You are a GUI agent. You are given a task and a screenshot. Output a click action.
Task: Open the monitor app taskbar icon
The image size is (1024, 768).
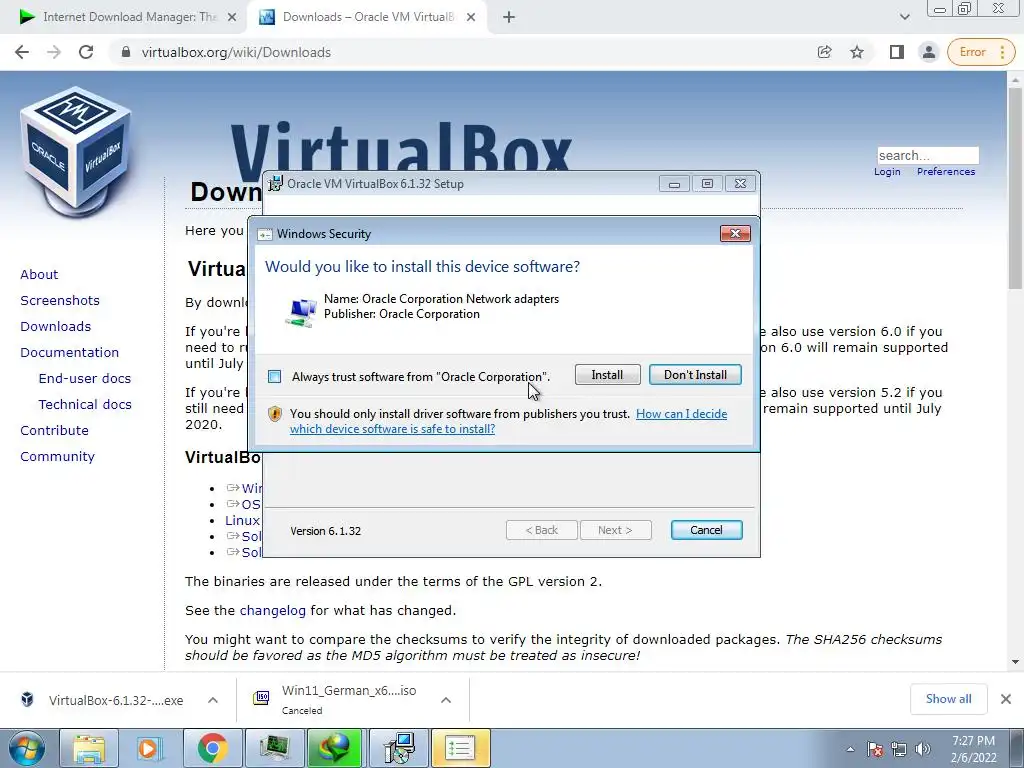(x=274, y=748)
